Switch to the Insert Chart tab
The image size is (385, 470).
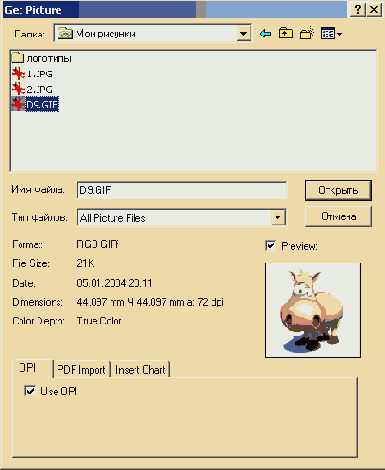click(140, 370)
